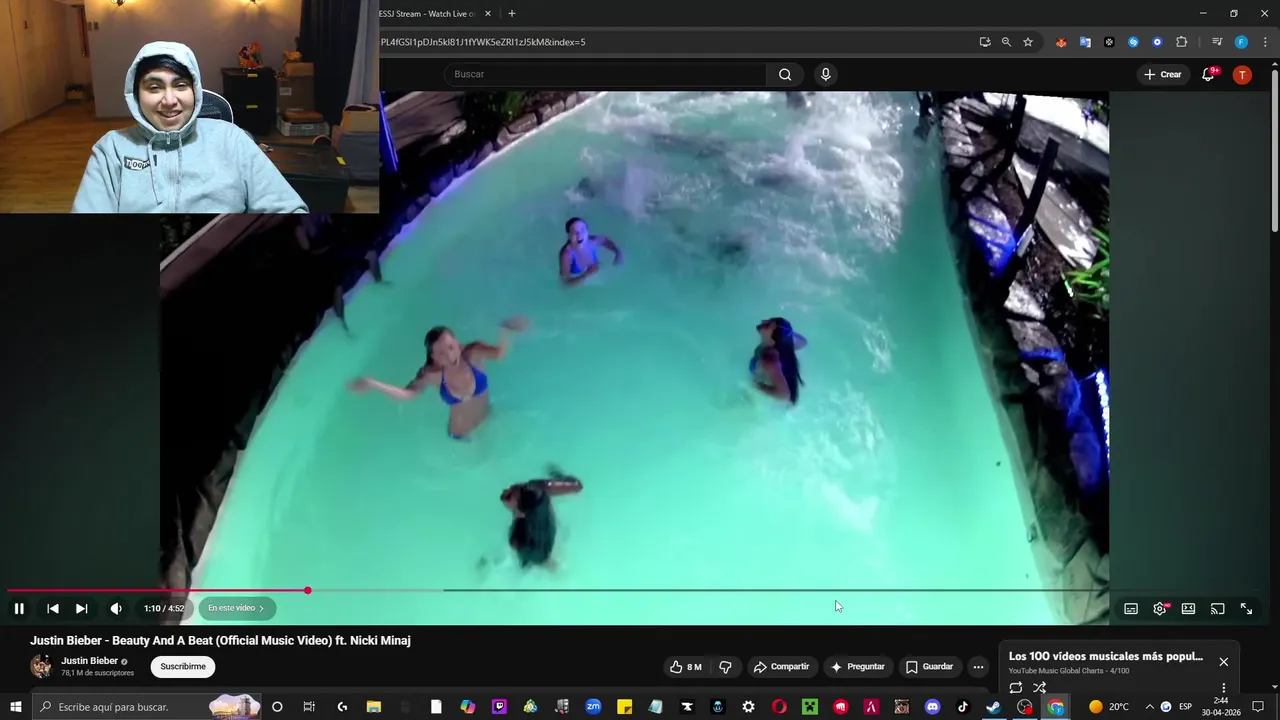The image size is (1280, 720).
Task: Show hidden system tray icons
Action: tap(1149, 707)
